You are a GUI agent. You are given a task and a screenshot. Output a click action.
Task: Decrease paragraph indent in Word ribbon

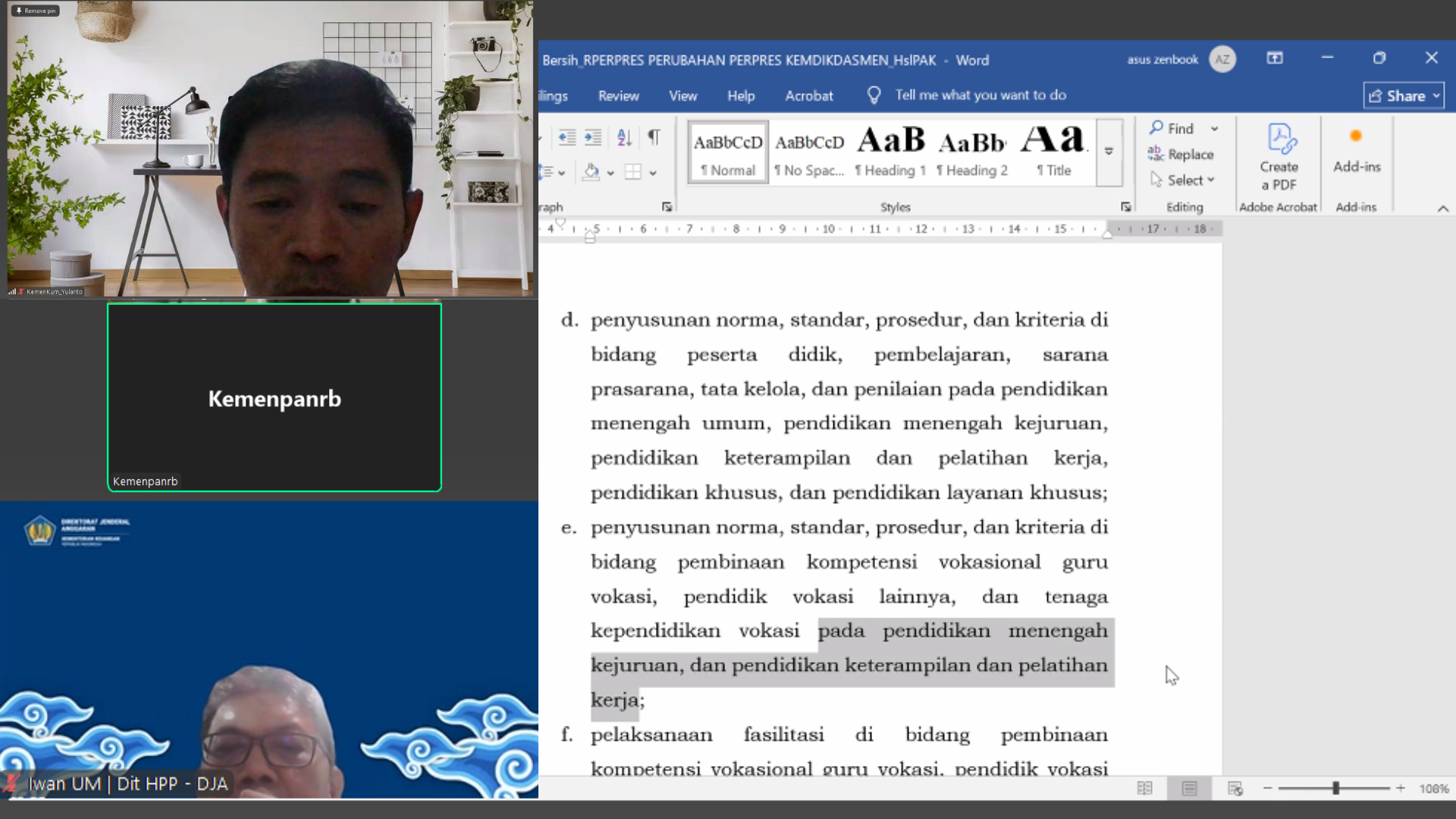[567, 137]
